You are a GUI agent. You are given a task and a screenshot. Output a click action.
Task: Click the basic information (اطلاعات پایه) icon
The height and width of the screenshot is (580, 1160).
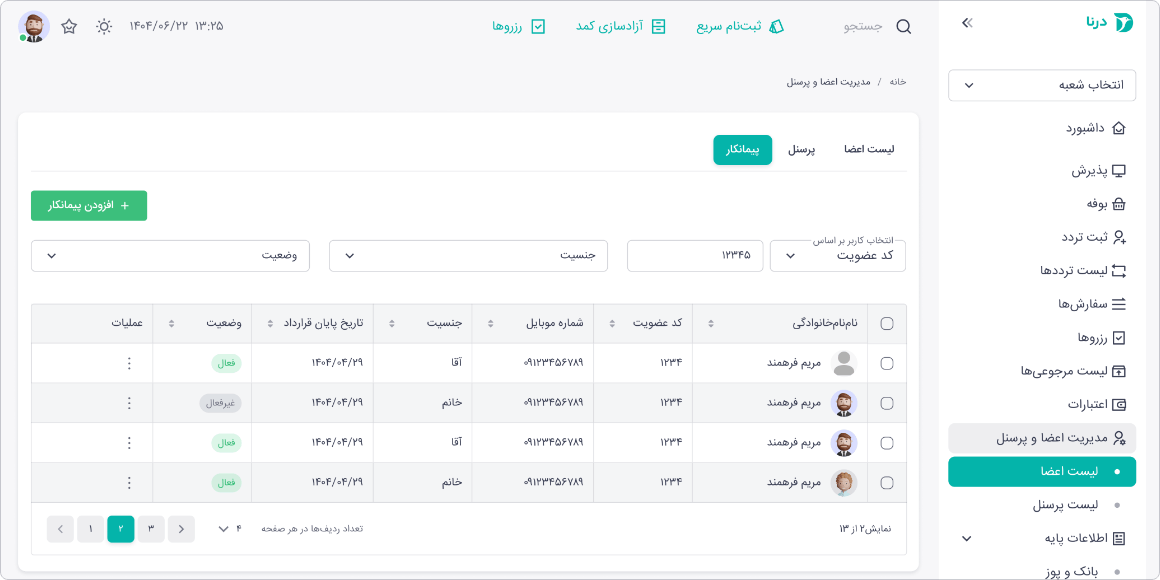tap(1119, 539)
